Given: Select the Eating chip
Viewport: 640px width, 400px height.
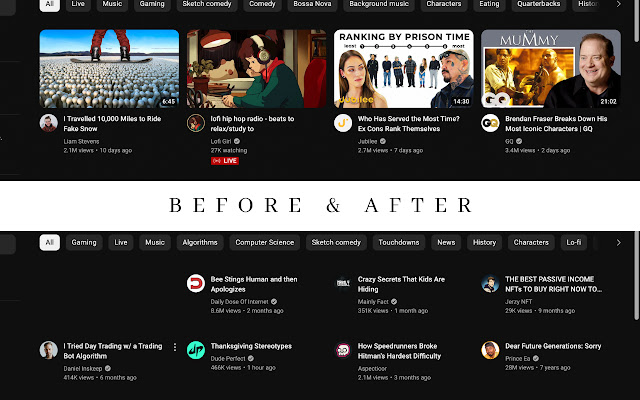Looking at the screenshot, I should 489,4.
